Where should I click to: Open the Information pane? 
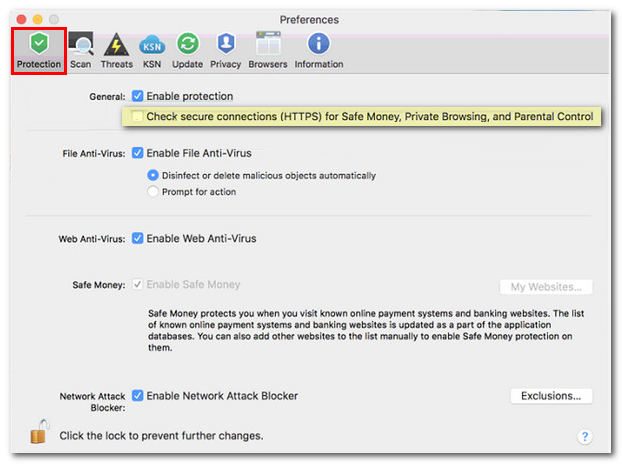click(318, 50)
